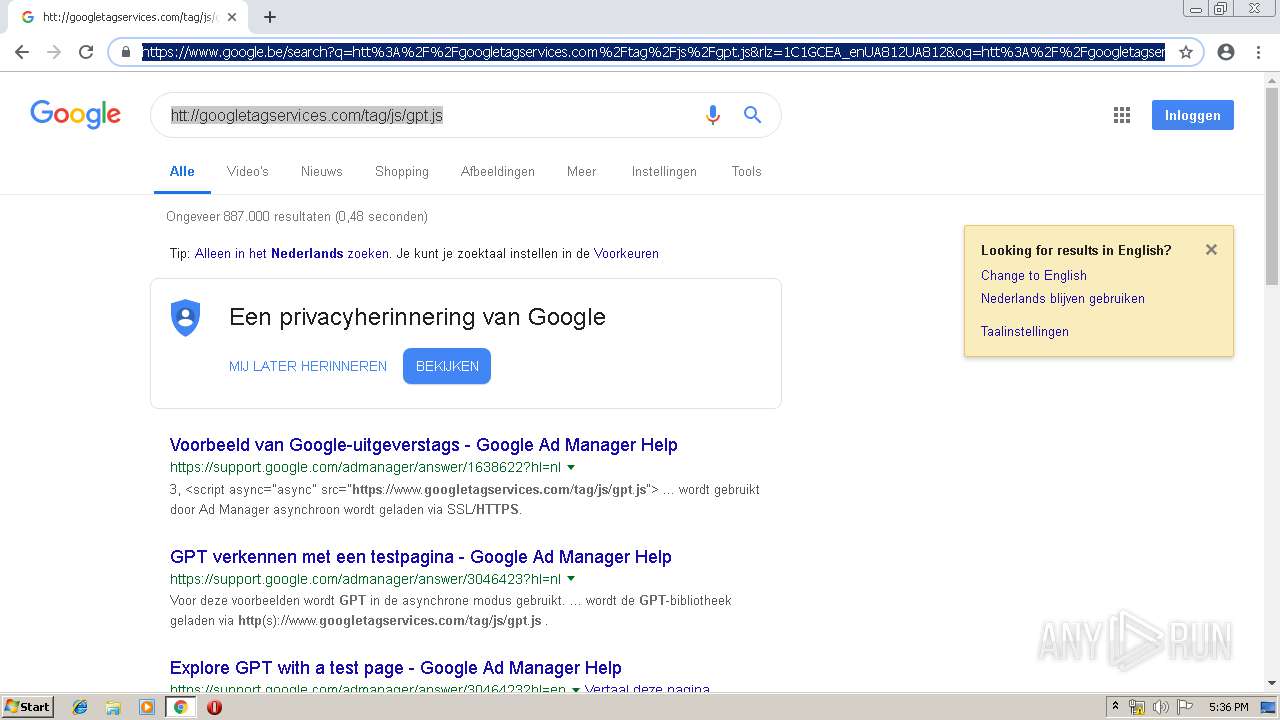Open Instellingen menu
This screenshot has width=1280, height=720.
coord(664,171)
